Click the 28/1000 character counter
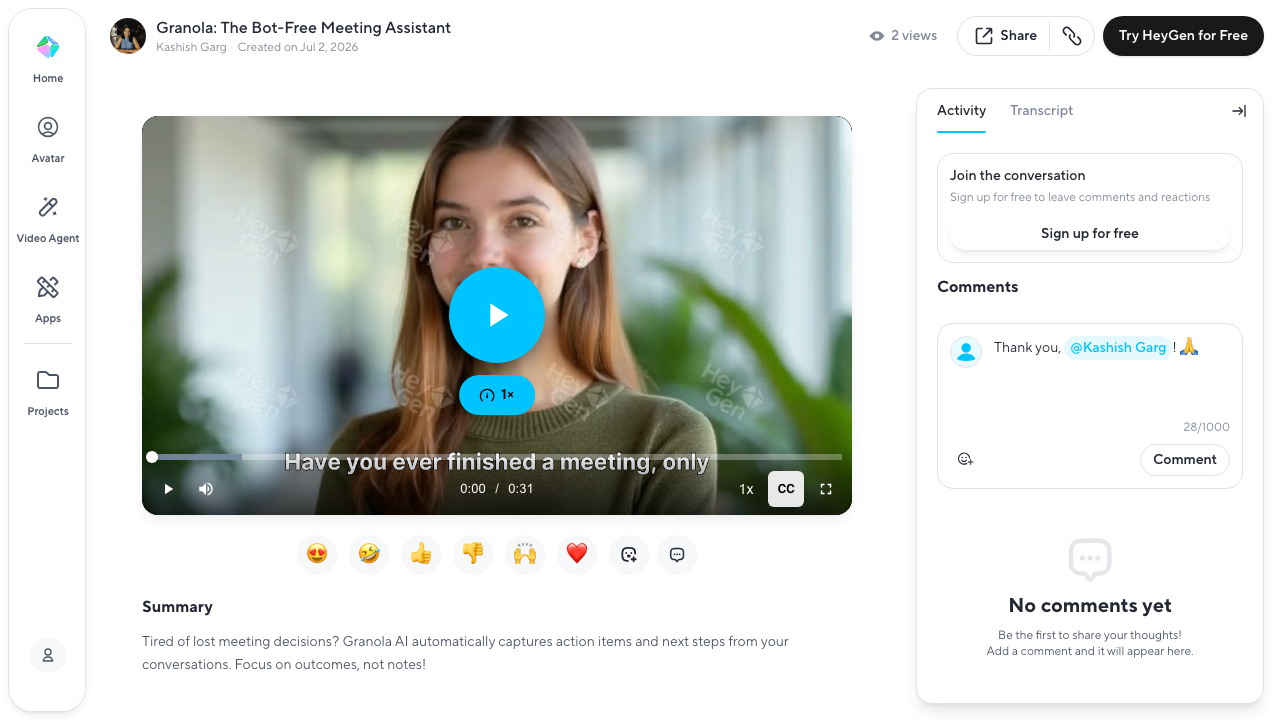This screenshot has width=1280, height=720. pos(1206,427)
